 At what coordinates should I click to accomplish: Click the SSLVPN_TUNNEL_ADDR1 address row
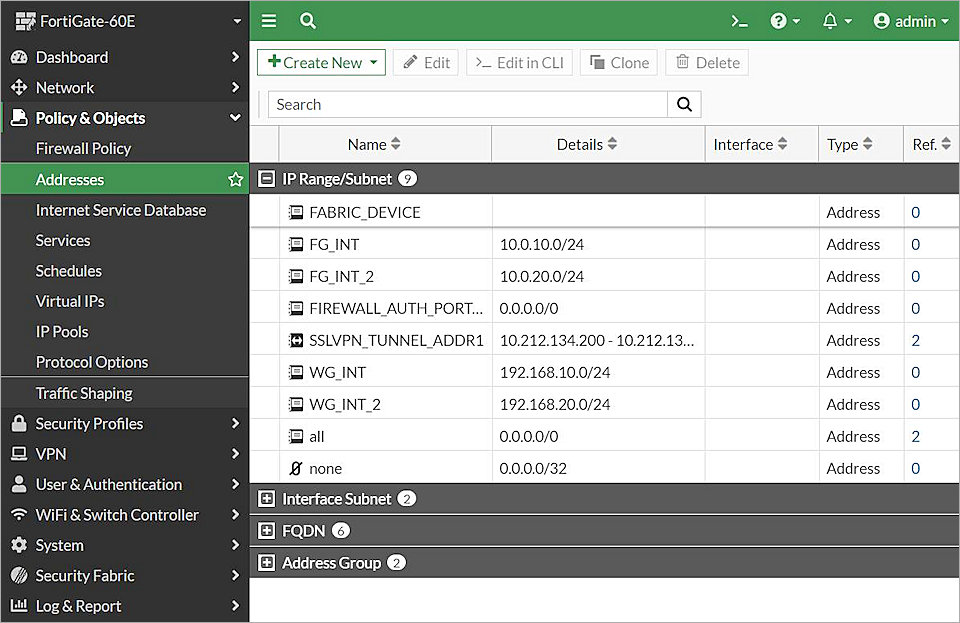[396, 340]
